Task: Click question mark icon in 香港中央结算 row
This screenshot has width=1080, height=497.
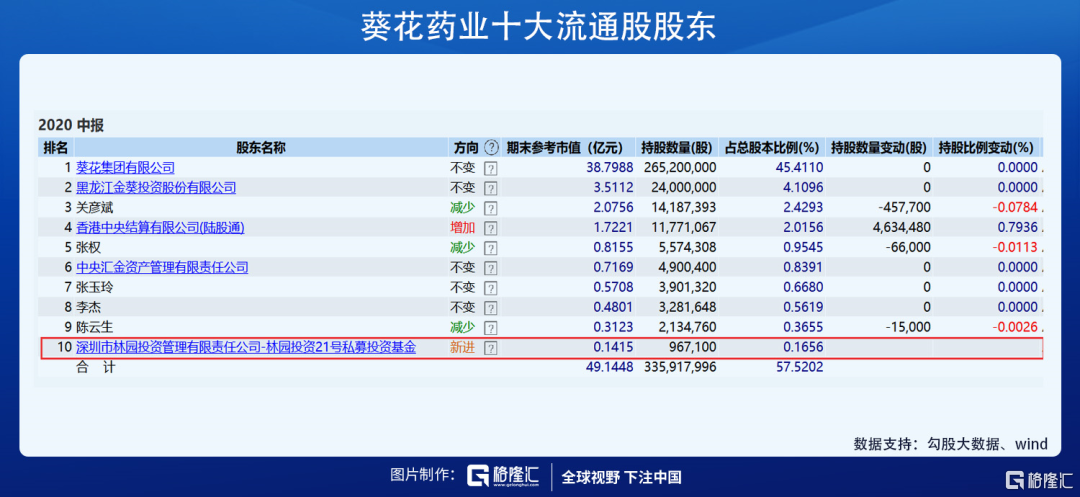Action: 490,227
